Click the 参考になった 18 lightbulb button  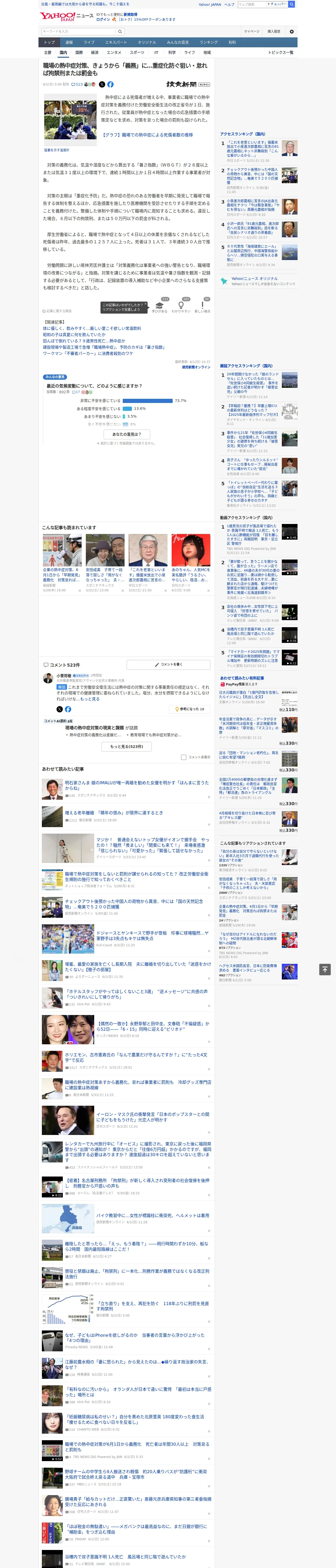pyautogui.click(x=190, y=709)
